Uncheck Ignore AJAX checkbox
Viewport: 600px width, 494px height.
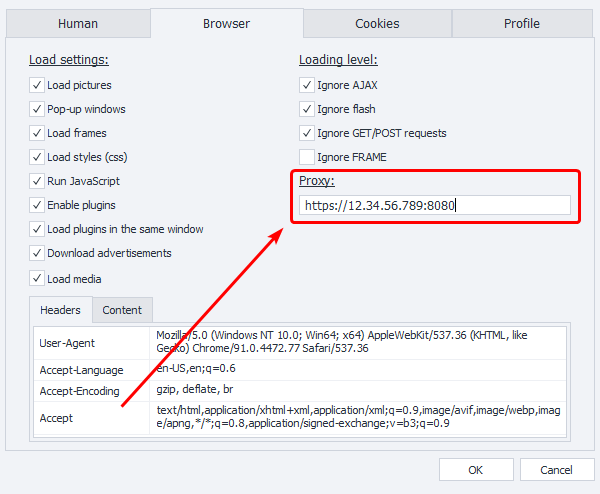pos(307,85)
